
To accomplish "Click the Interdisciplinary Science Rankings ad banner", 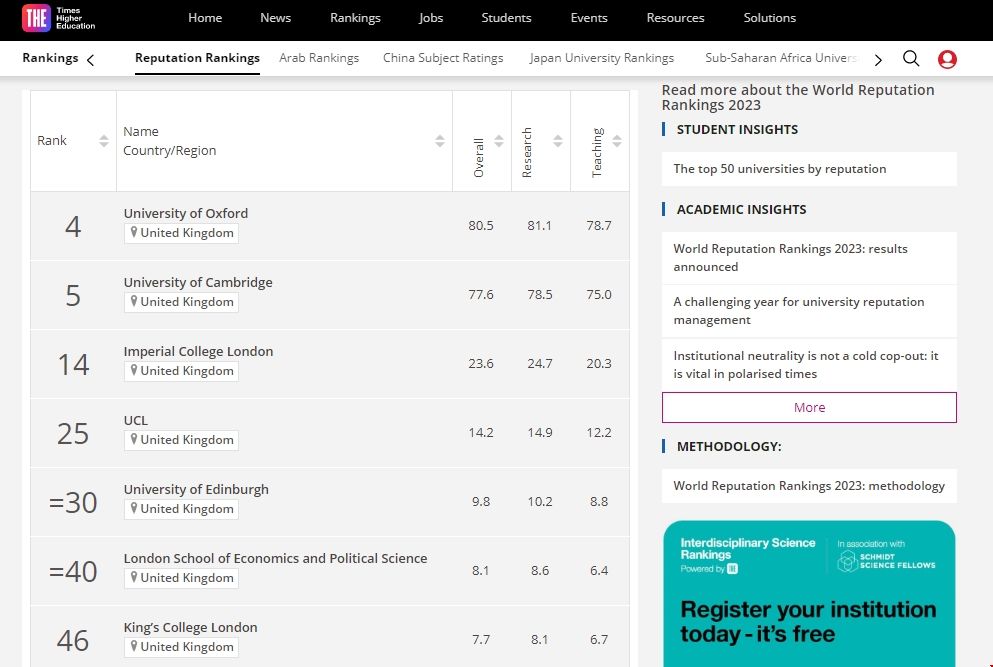I will pyautogui.click(x=809, y=594).
